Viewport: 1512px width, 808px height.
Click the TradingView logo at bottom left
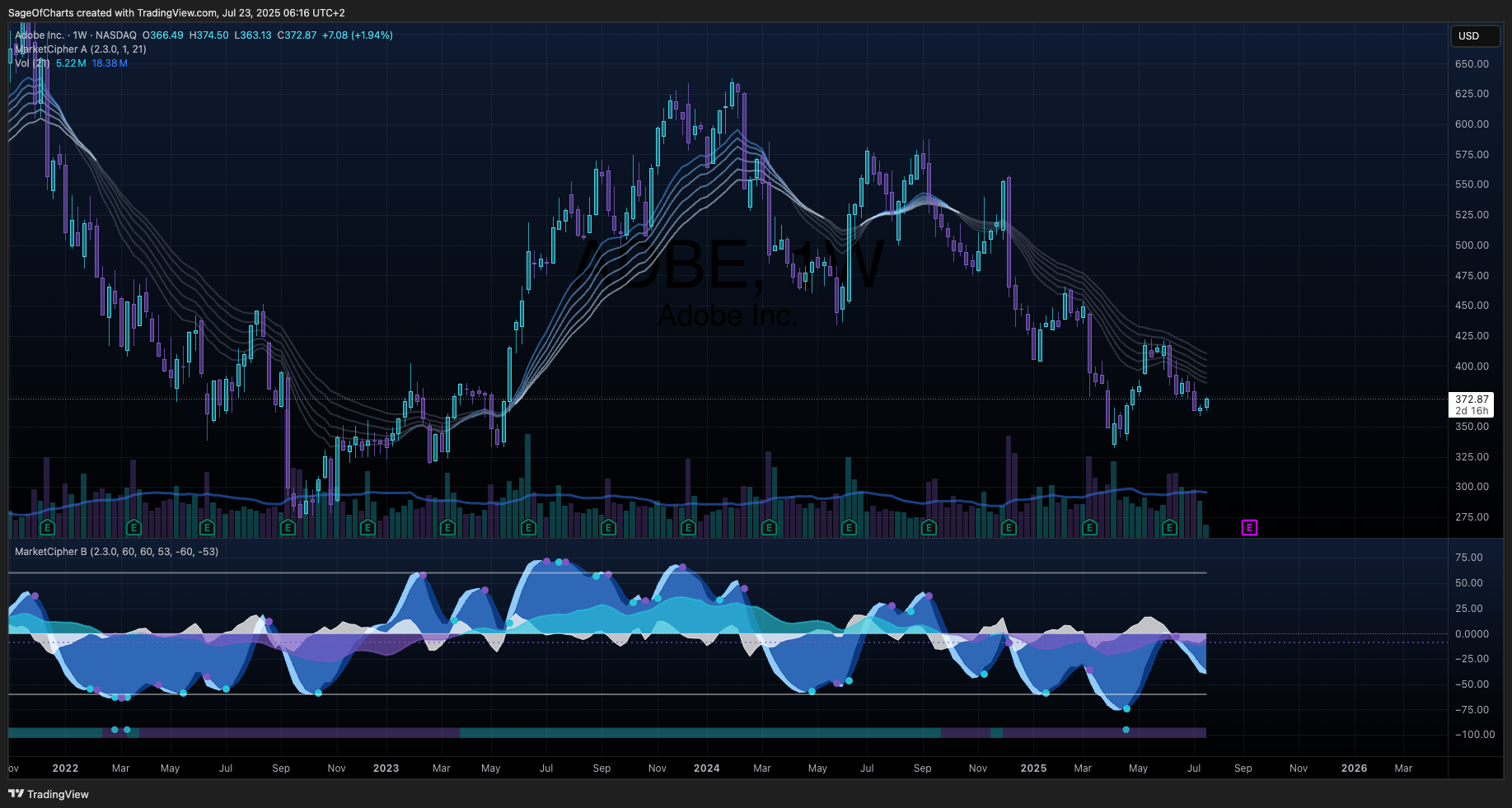49,794
